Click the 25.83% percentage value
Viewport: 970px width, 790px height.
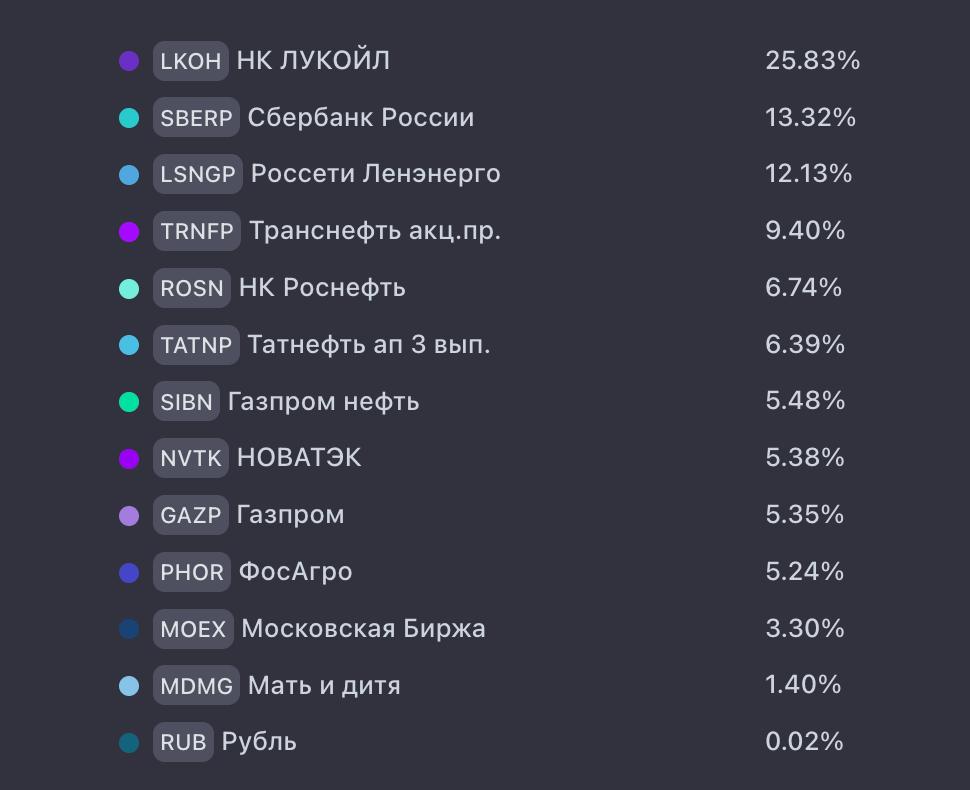click(813, 61)
